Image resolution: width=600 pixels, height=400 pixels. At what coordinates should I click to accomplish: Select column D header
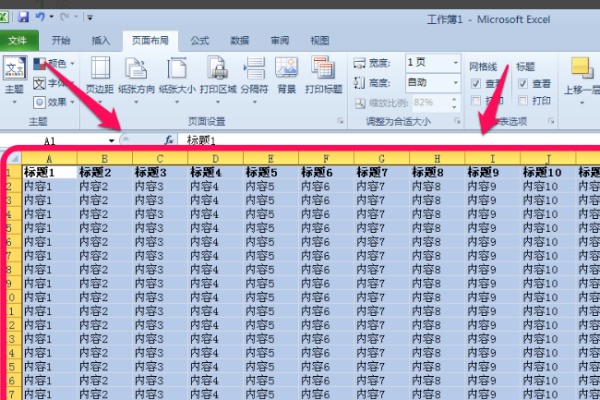[x=215, y=158]
